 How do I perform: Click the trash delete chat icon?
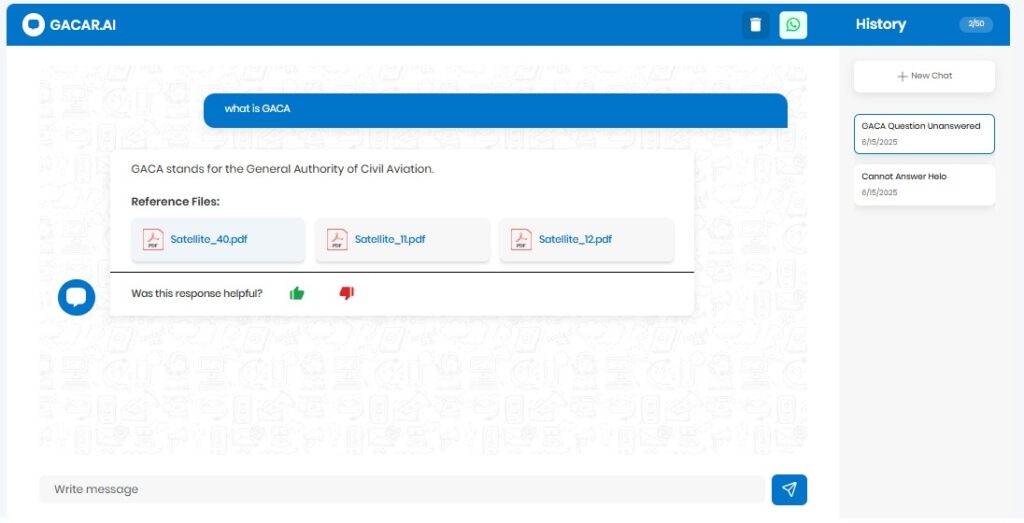(755, 25)
